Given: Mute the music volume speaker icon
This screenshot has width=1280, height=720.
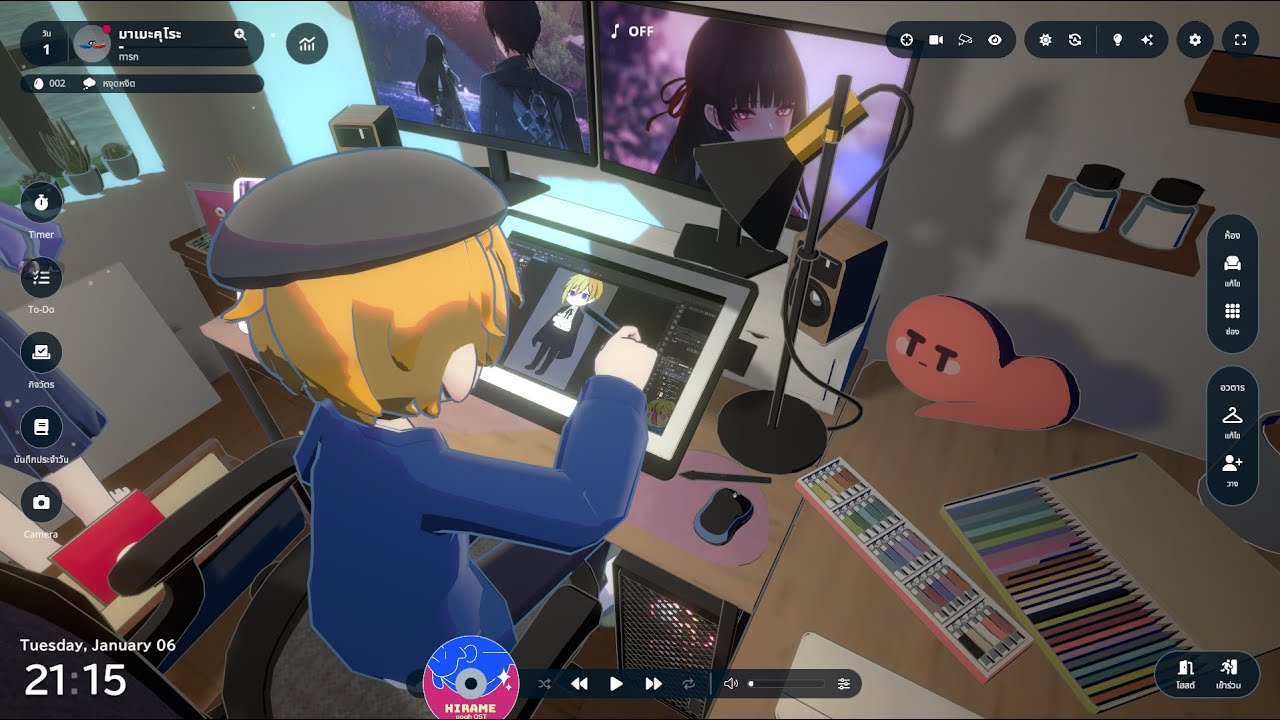Looking at the screenshot, I should point(731,684).
